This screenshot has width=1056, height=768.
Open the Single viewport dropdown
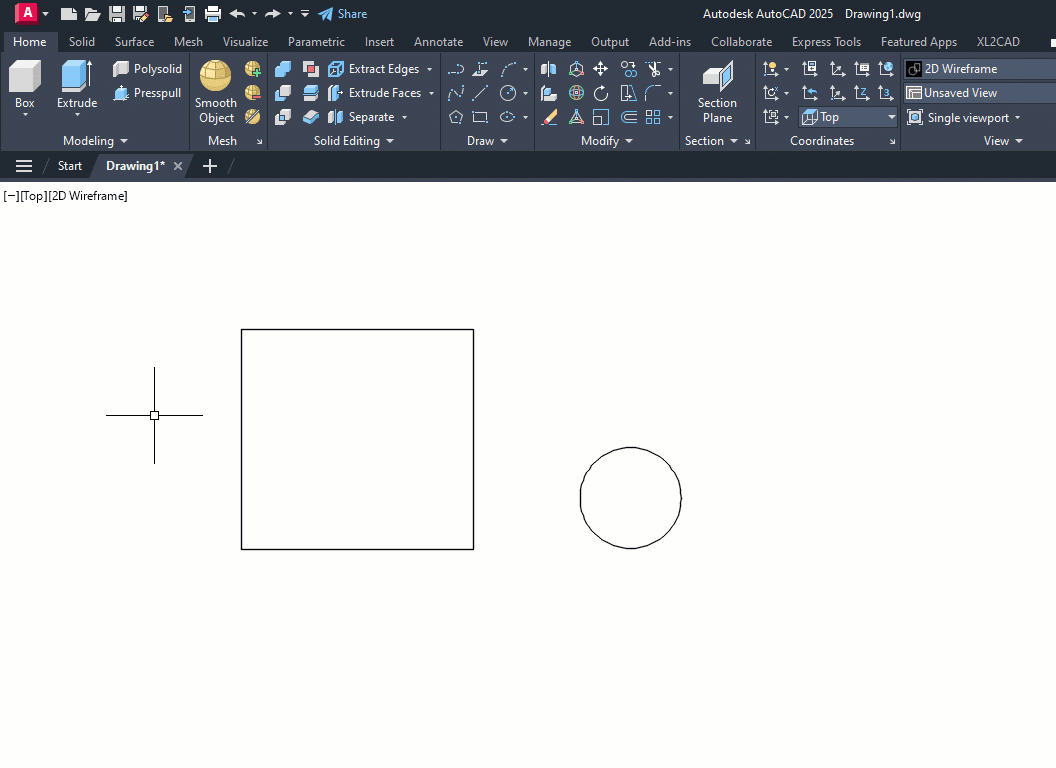[964, 118]
